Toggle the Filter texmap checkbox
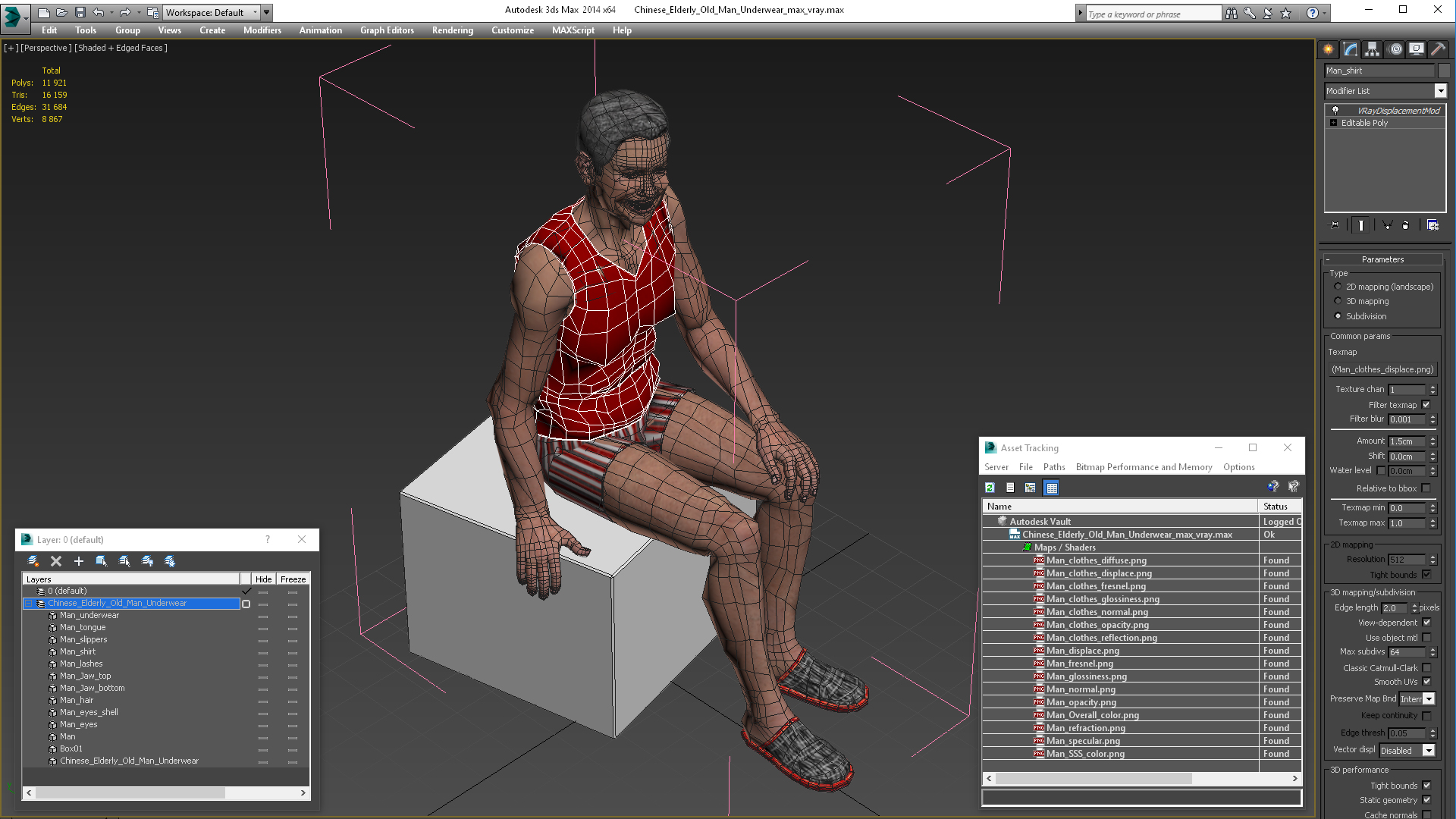 pyautogui.click(x=1426, y=405)
